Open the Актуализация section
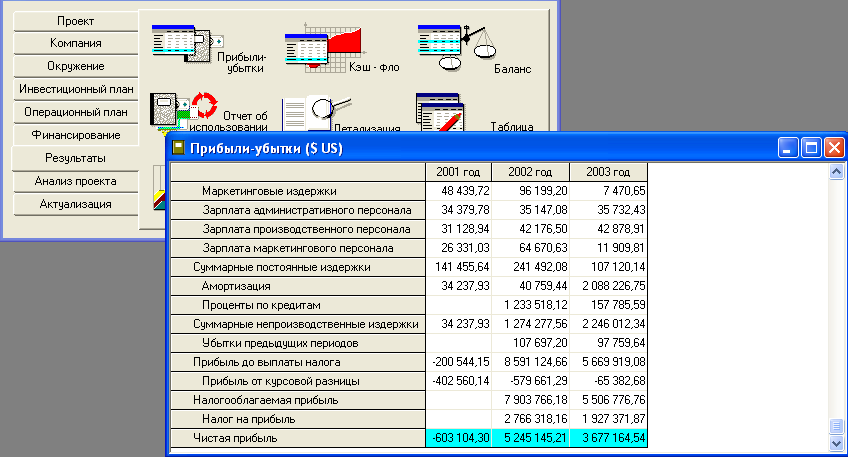The width and height of the screenshot is (848, 457). [75, 204]
